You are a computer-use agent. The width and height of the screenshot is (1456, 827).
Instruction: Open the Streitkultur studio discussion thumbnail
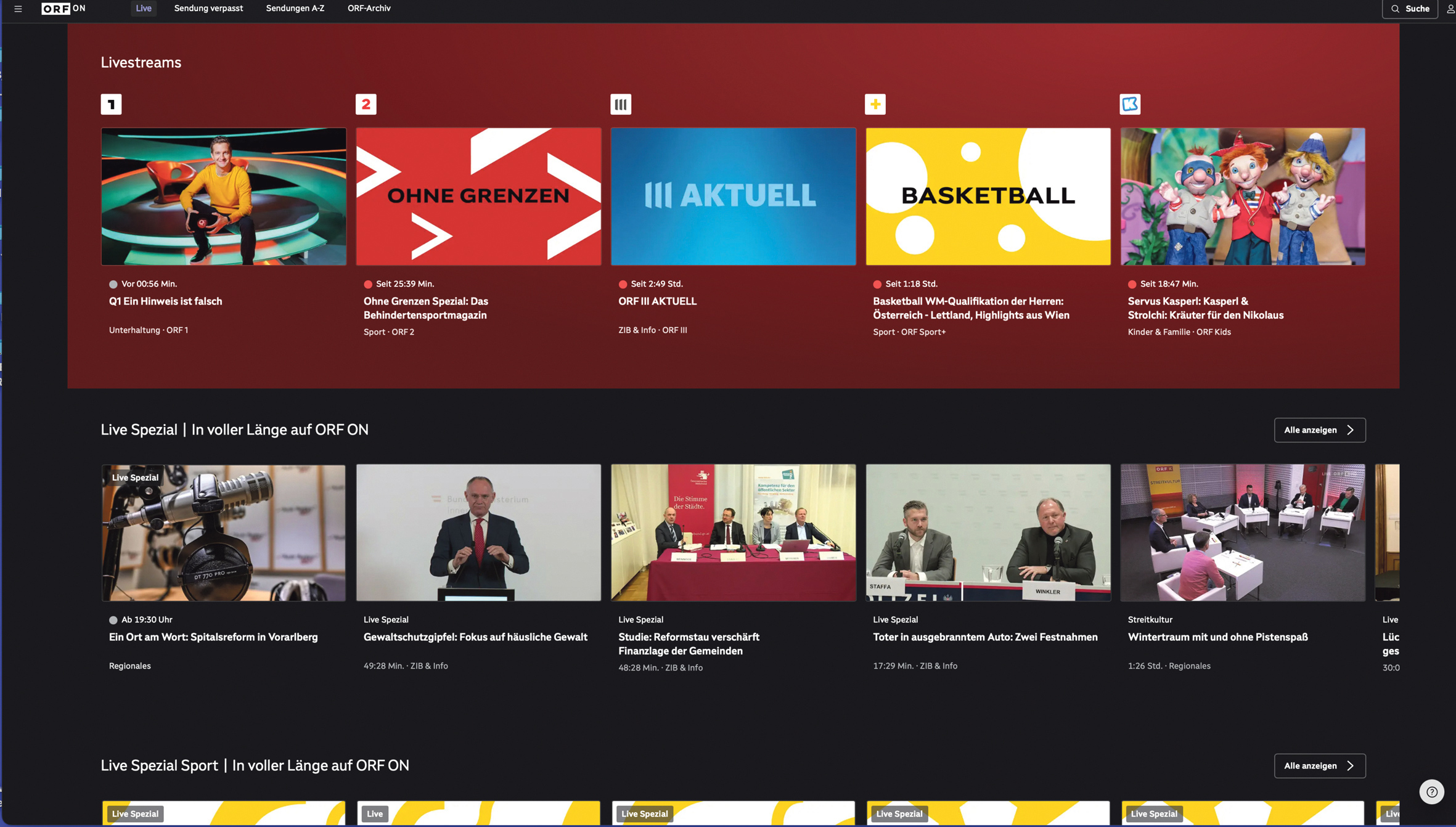(x=1243, y=533)
